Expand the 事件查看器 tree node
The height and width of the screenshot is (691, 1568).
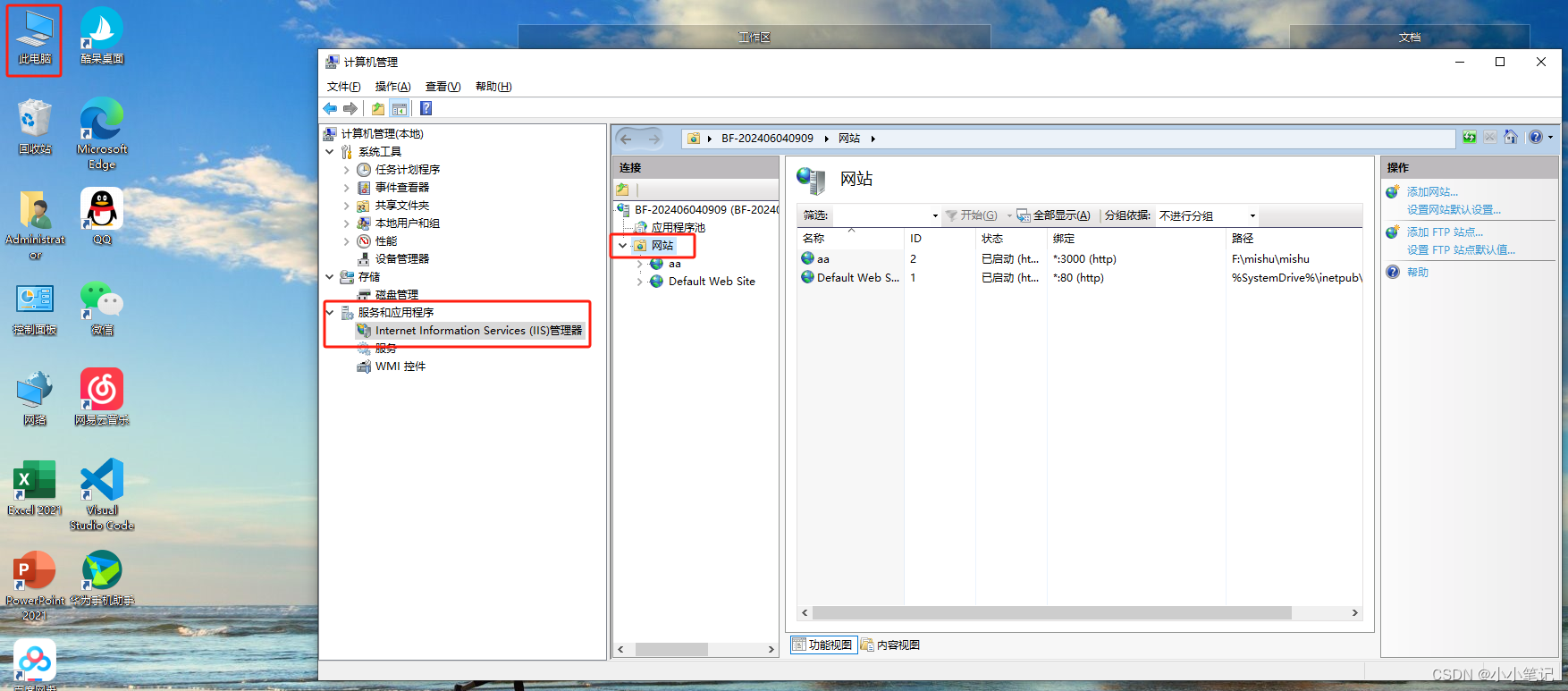347,188
